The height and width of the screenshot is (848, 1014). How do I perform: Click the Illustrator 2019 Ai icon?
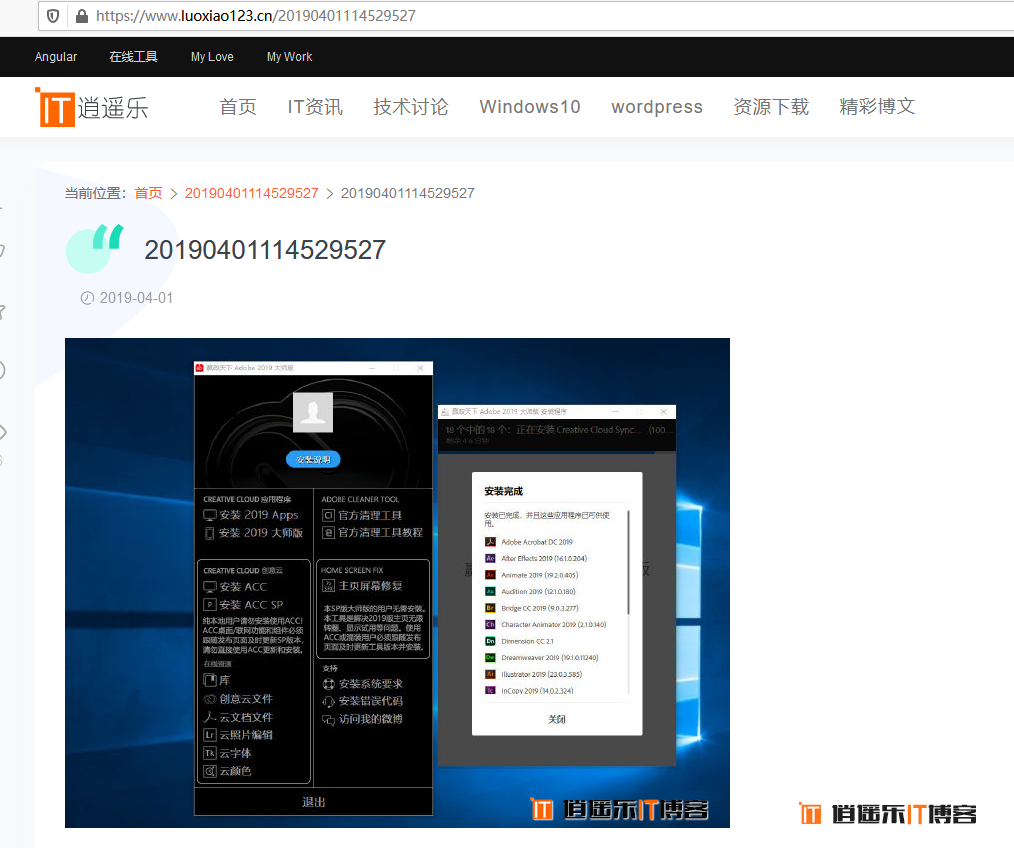[x=490, y=674]
